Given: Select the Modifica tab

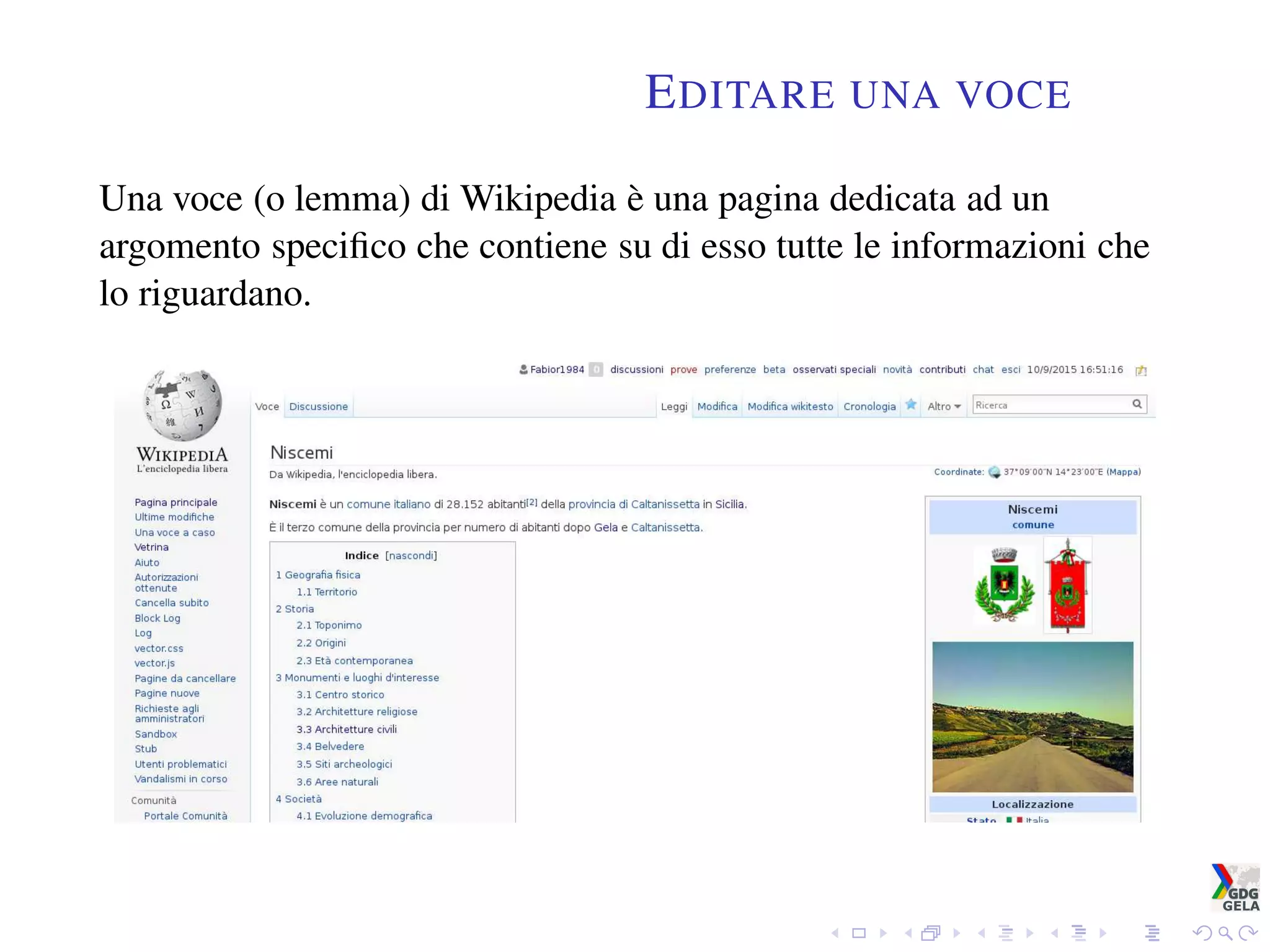Looking at the screenshot, I should click(x=717, y=407).
